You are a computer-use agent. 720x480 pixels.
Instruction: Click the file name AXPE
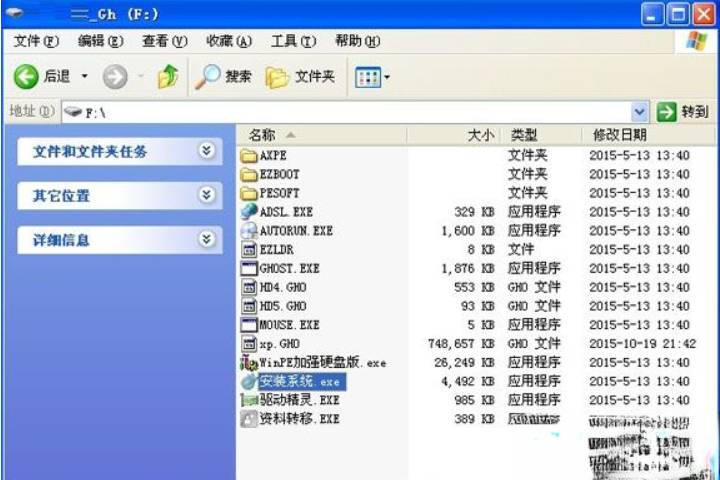point(273,156)
